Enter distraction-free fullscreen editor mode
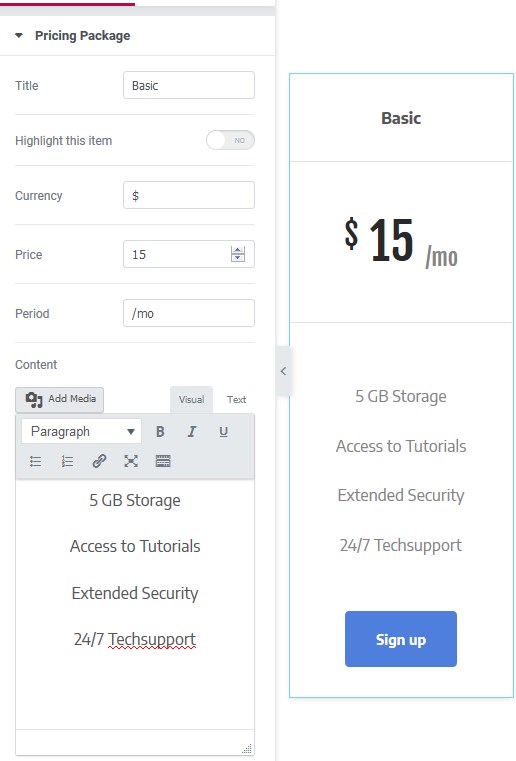516x761 pixels. click(x=131, y=461)
